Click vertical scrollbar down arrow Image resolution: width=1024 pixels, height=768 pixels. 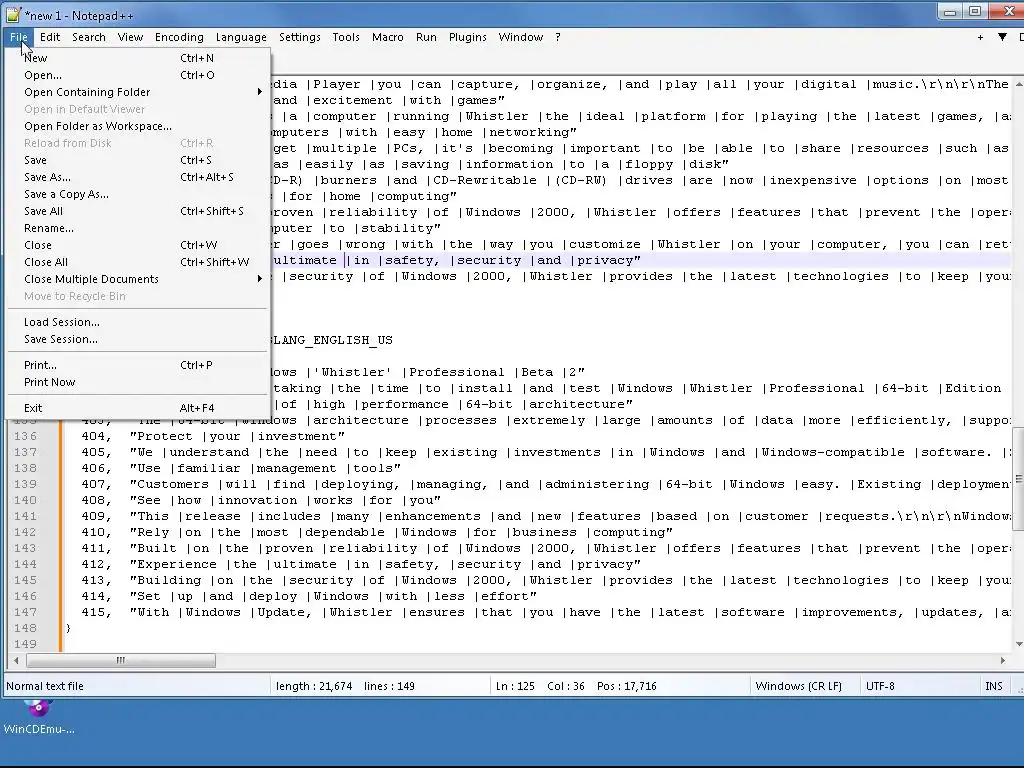click(x=1018, y=644)
